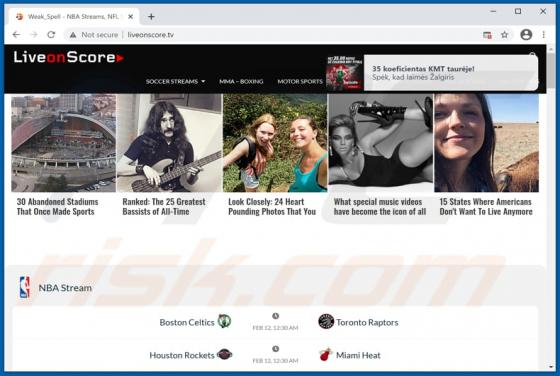Click the Not secure warning icon
This screenshot has width=560, height=376.
(x=73, y=35)
